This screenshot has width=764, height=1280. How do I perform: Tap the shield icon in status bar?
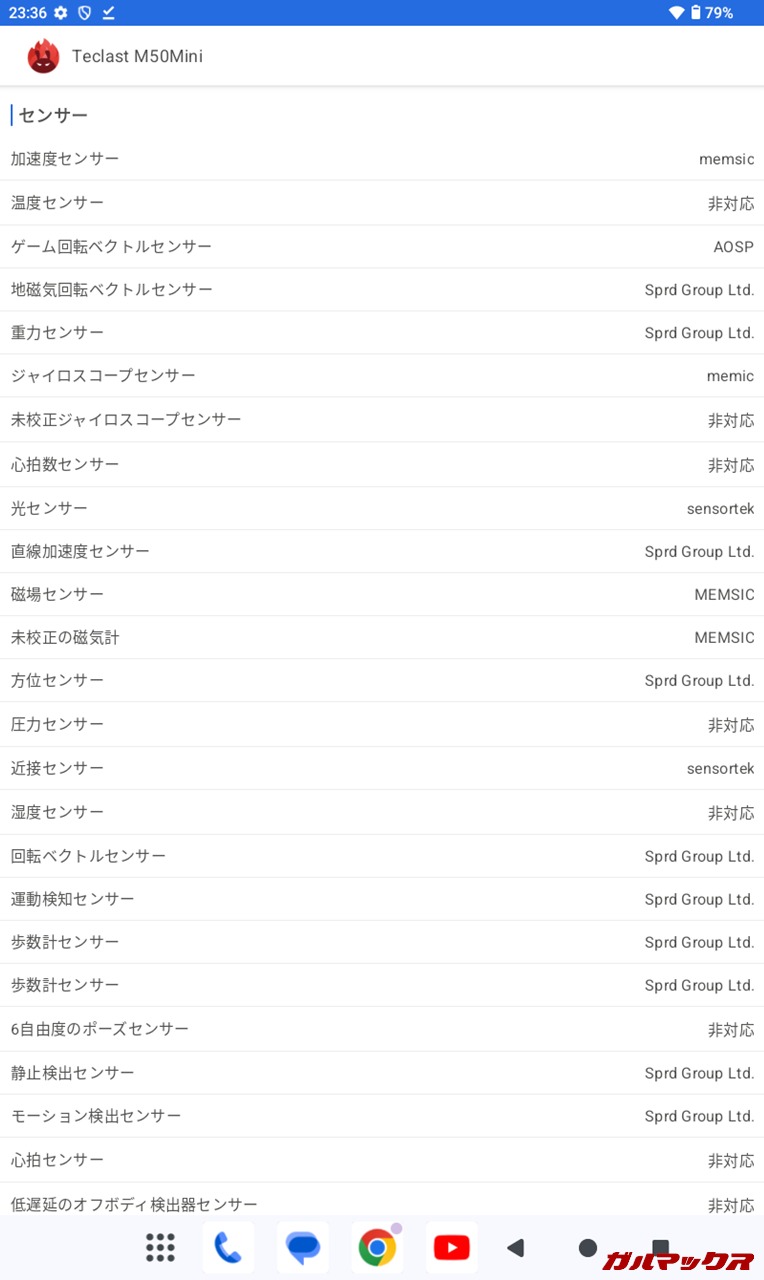[85, 13]
